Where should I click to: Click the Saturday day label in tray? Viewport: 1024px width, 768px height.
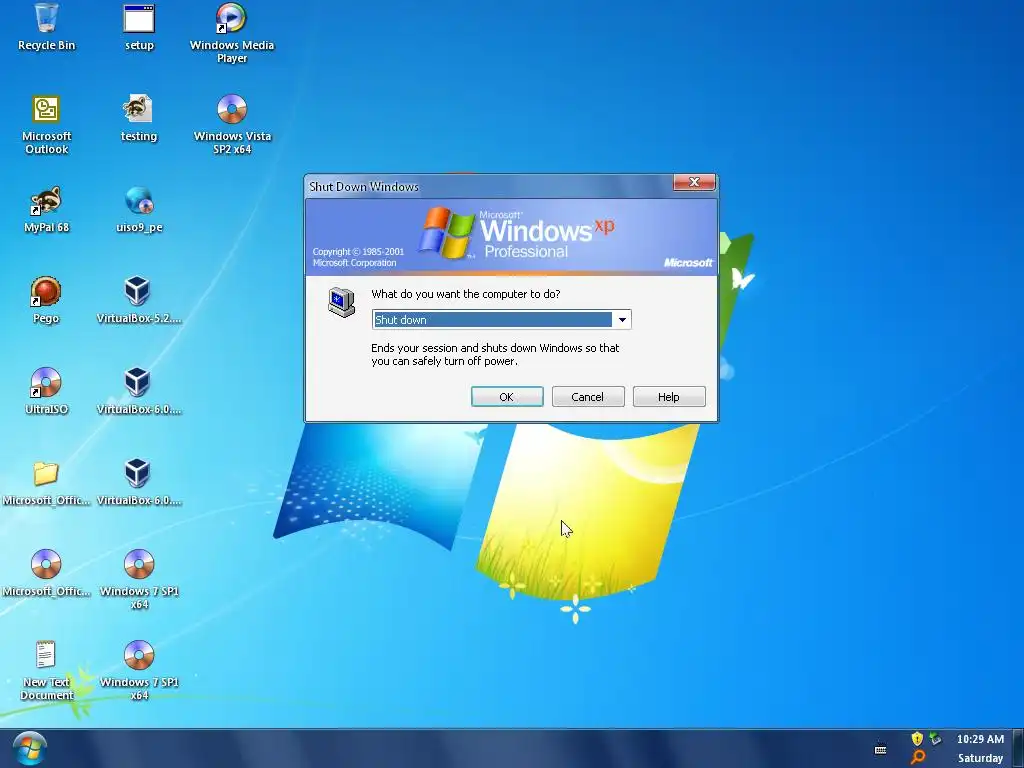[x=980, y=758]
